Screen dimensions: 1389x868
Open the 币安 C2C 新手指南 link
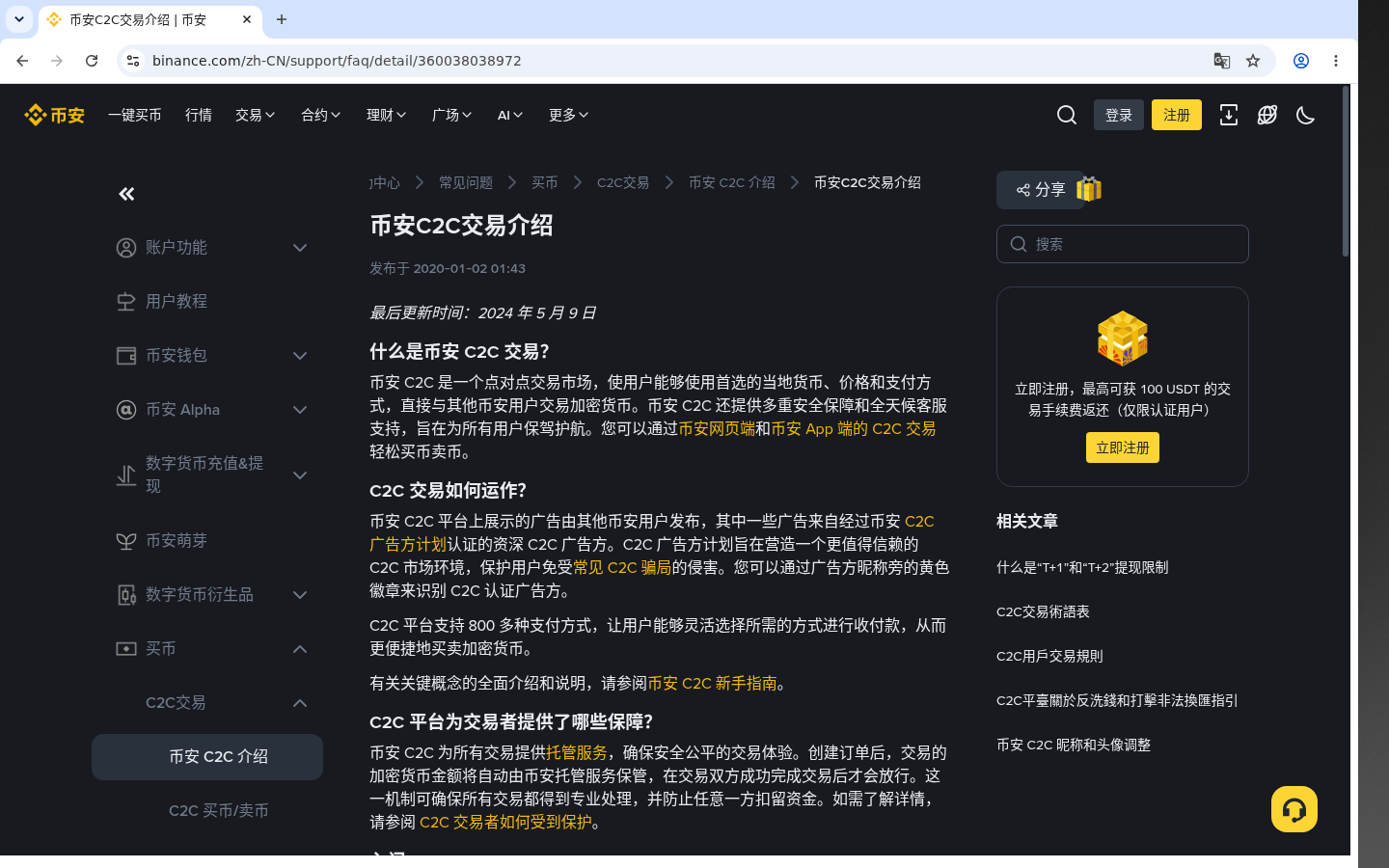coord(712,684)
